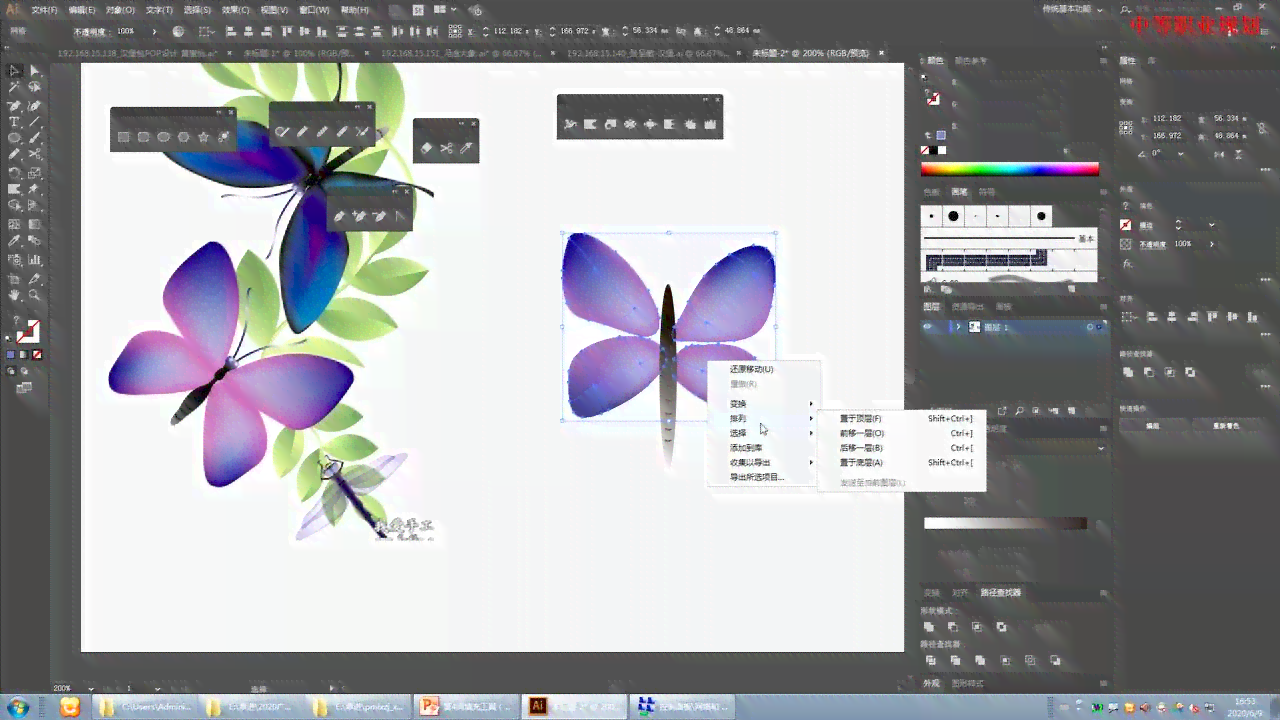
Task: Select the Magic Wand tool
Action: click(x=15, y=88)
